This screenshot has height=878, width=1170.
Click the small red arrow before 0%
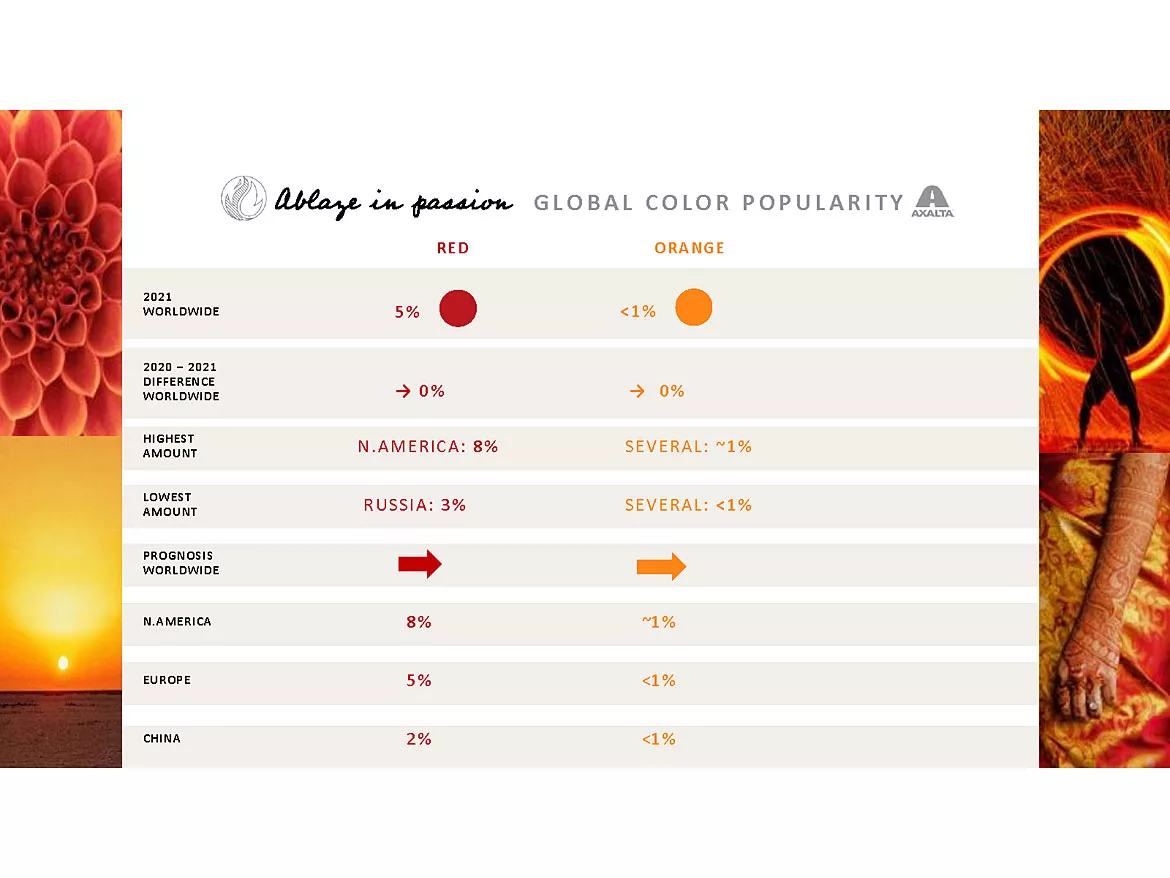point(403,392)
